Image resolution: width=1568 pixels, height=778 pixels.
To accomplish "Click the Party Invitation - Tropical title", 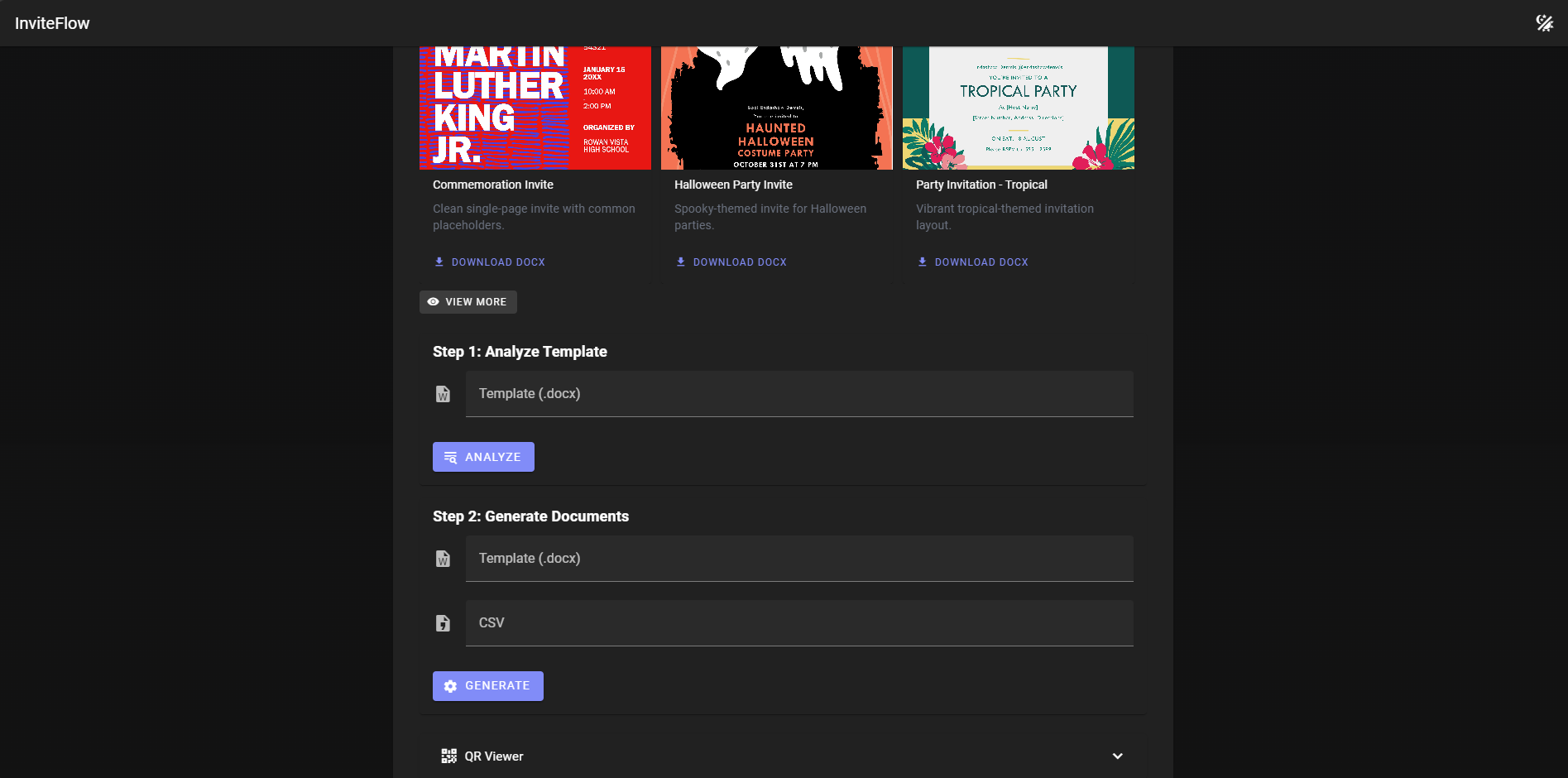I will [981, 185].
